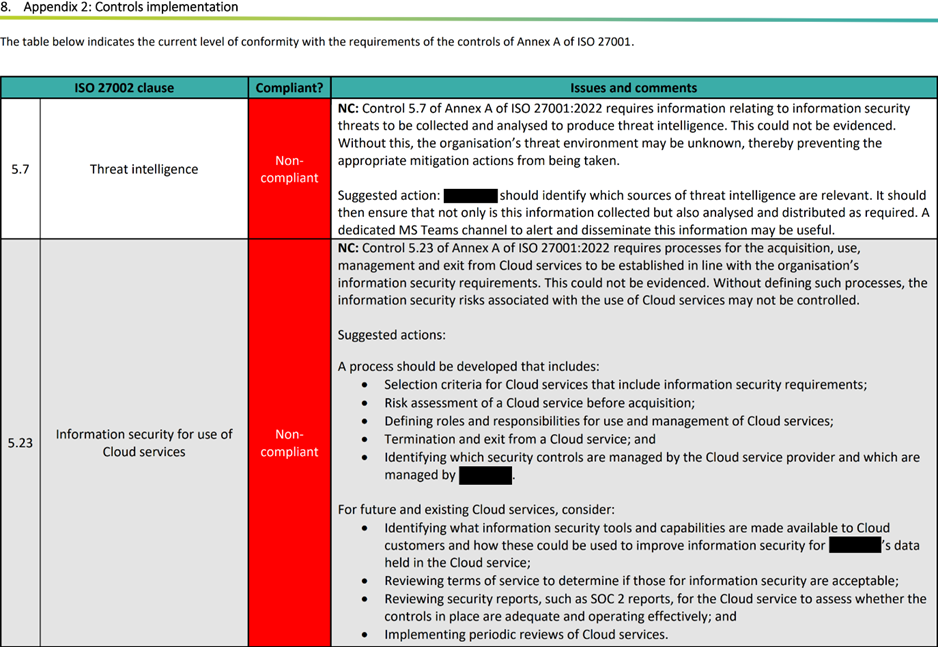Click the "Risk assessment of a Cloud service" bullet
938x647 pixels.
pyautogui.click(x=539, y=403)
